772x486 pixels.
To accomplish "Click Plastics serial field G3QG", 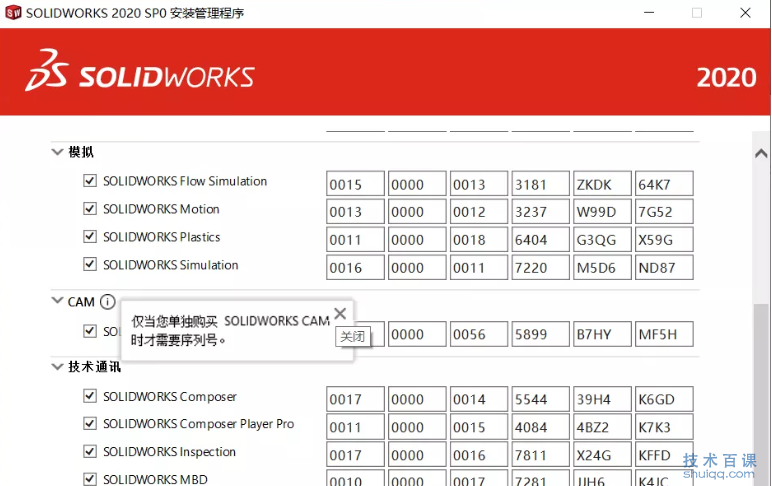I will pyautogui.click(x=602, y=239).
